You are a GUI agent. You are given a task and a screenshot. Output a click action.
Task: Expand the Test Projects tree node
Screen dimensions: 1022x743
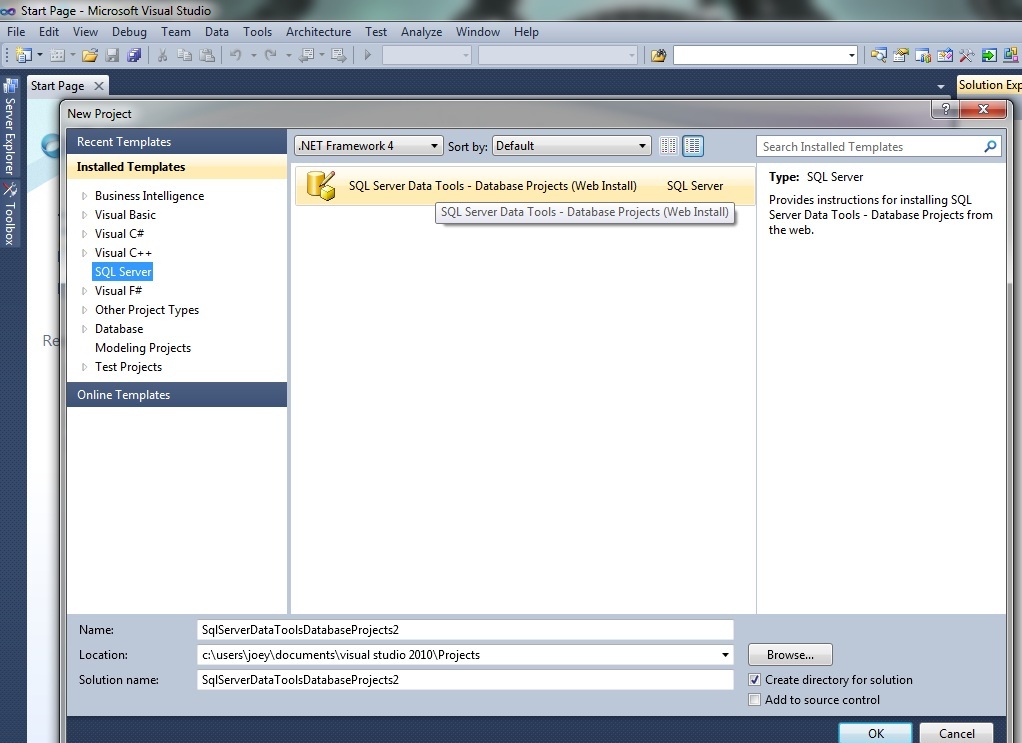pyautogui.click(x=84, y=367)
